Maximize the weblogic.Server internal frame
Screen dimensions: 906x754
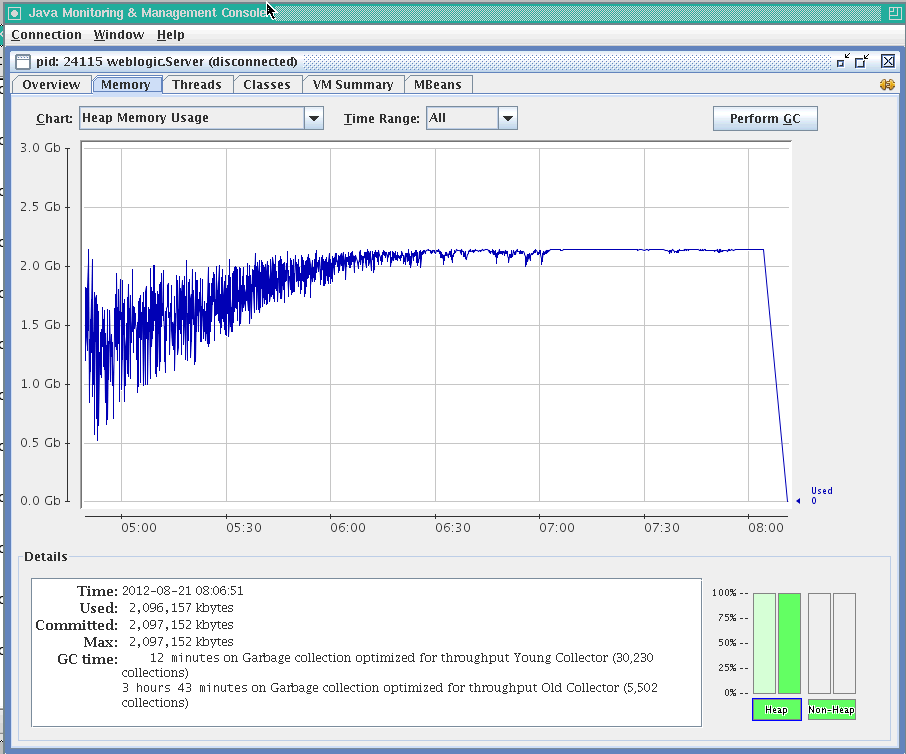coord(862,61)
